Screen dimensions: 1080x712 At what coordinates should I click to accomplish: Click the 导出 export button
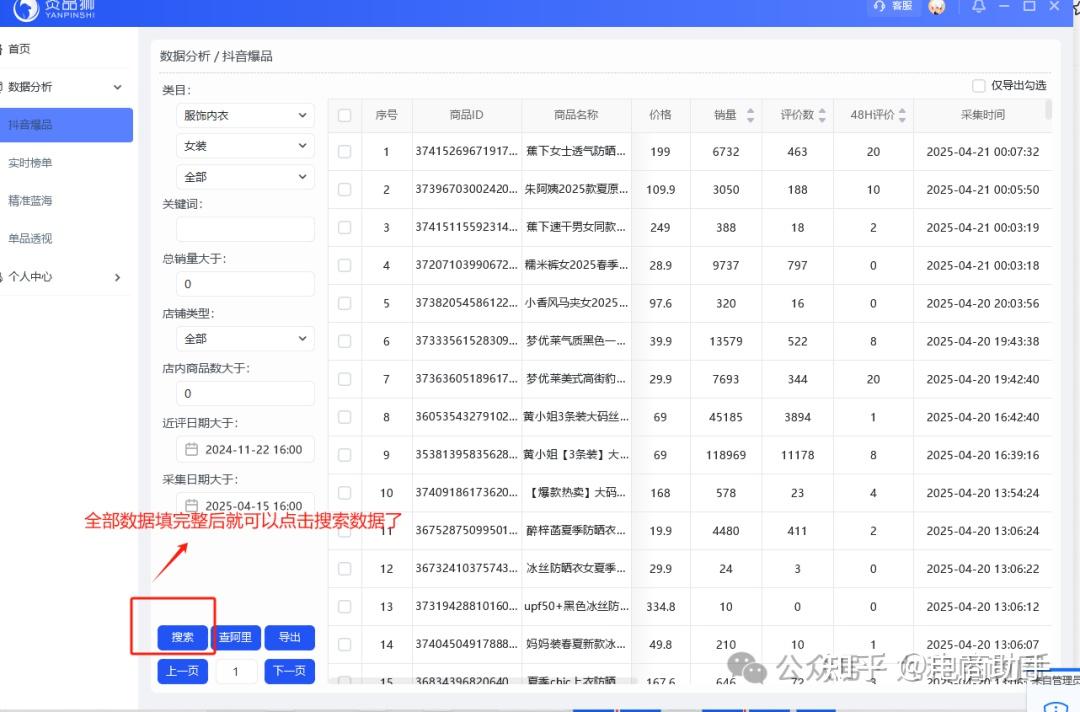[x=290, y=638]
